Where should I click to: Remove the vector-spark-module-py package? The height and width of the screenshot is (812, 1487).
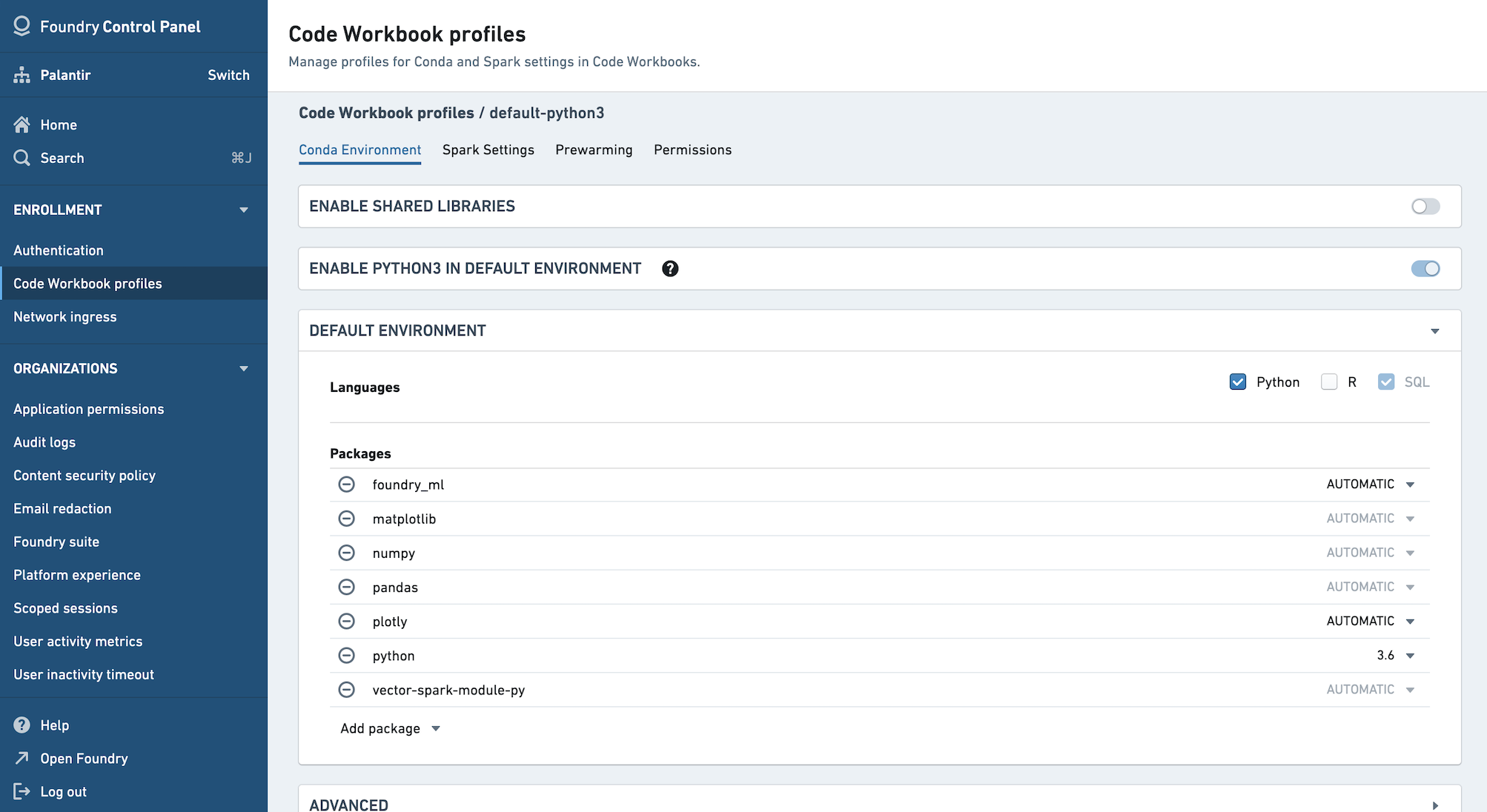(x=346, y=690)
